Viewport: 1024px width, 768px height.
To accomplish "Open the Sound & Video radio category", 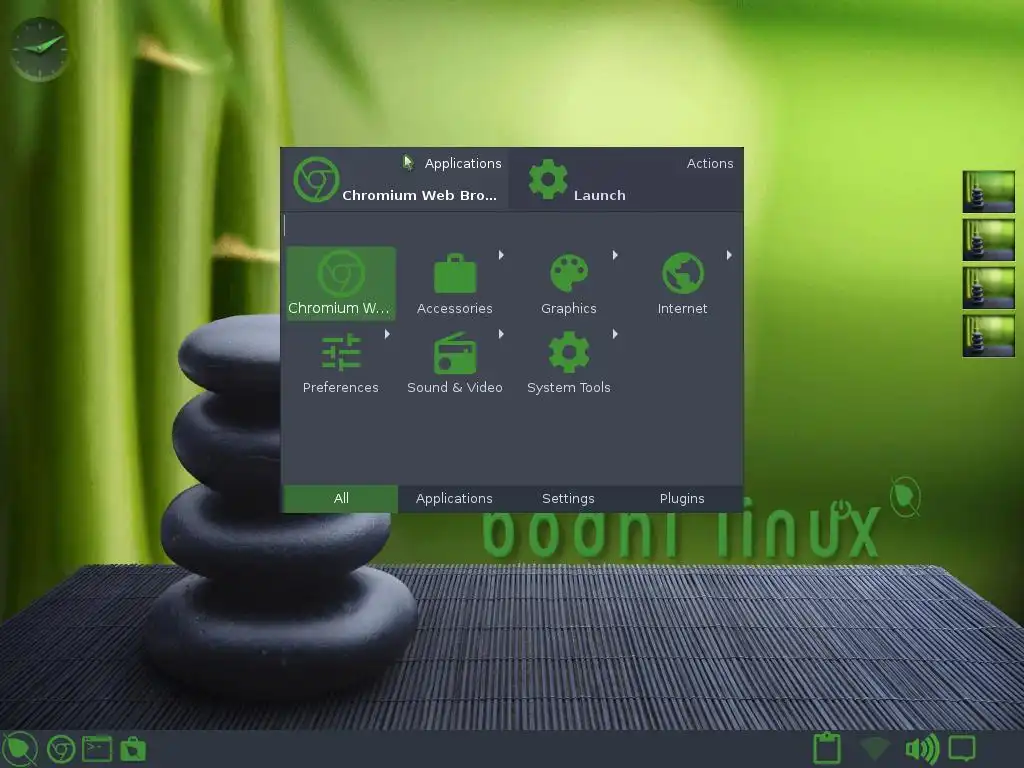I will tap(455, 353).
